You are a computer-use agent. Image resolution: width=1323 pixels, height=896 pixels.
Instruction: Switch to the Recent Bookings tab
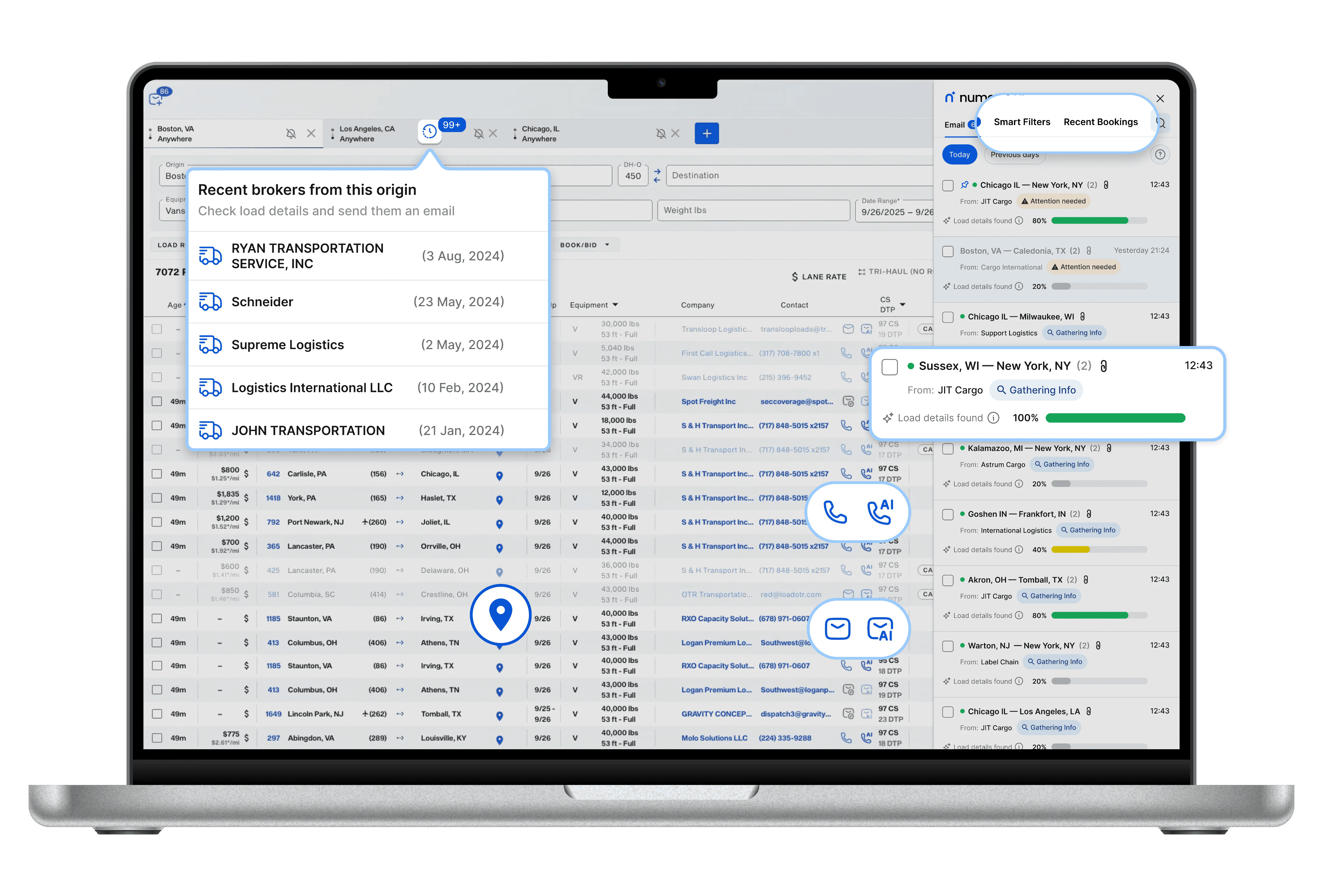1100,122
